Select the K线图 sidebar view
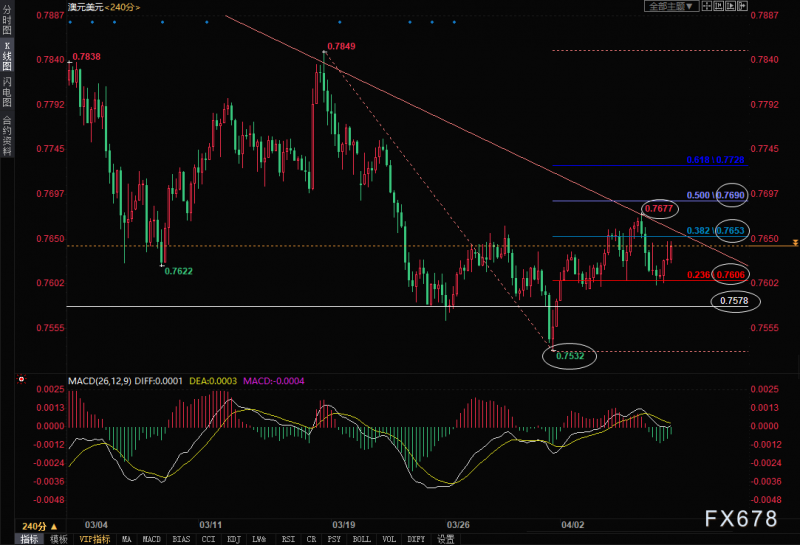 click(7, 56)
